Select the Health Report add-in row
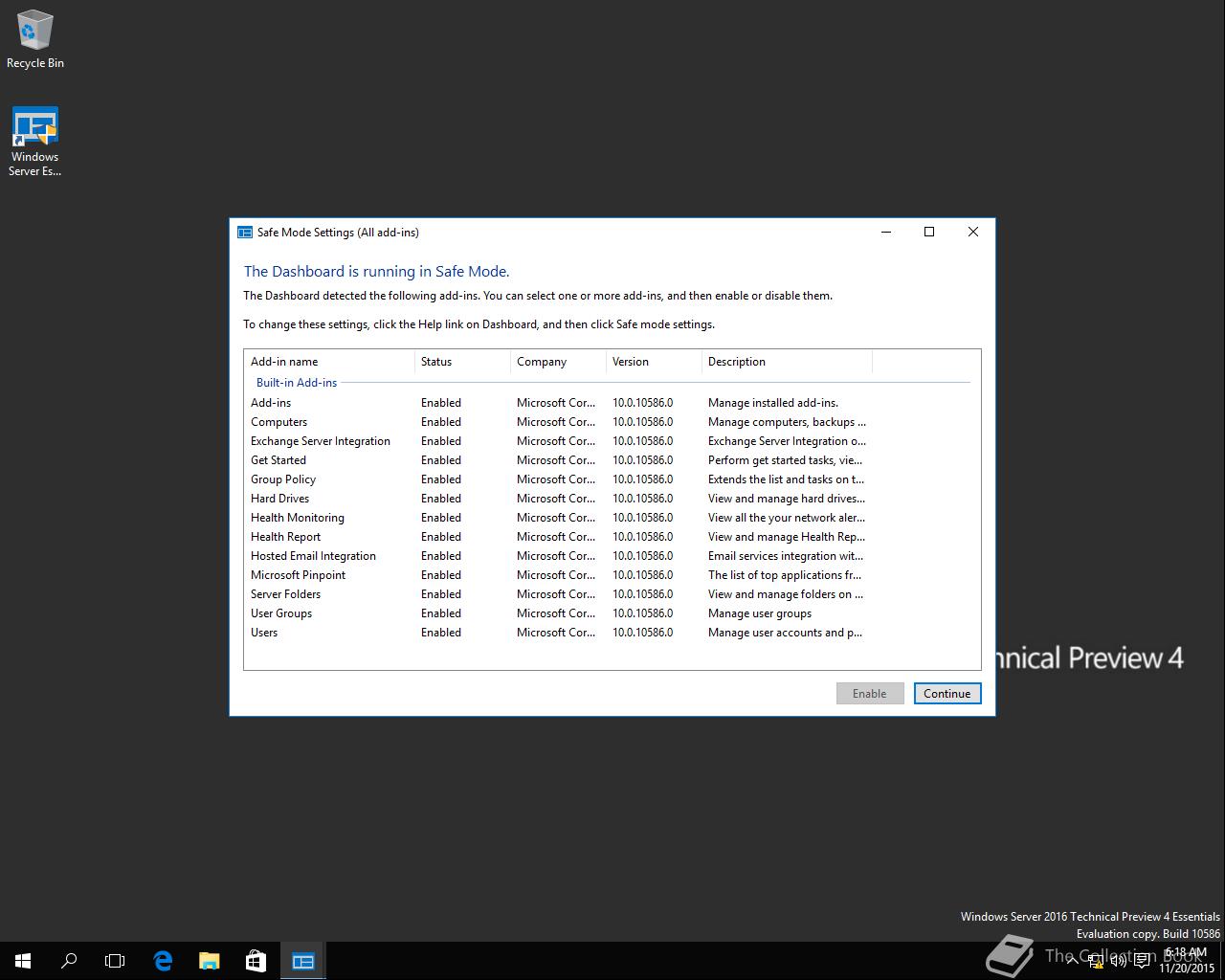 tap(559, 537)
